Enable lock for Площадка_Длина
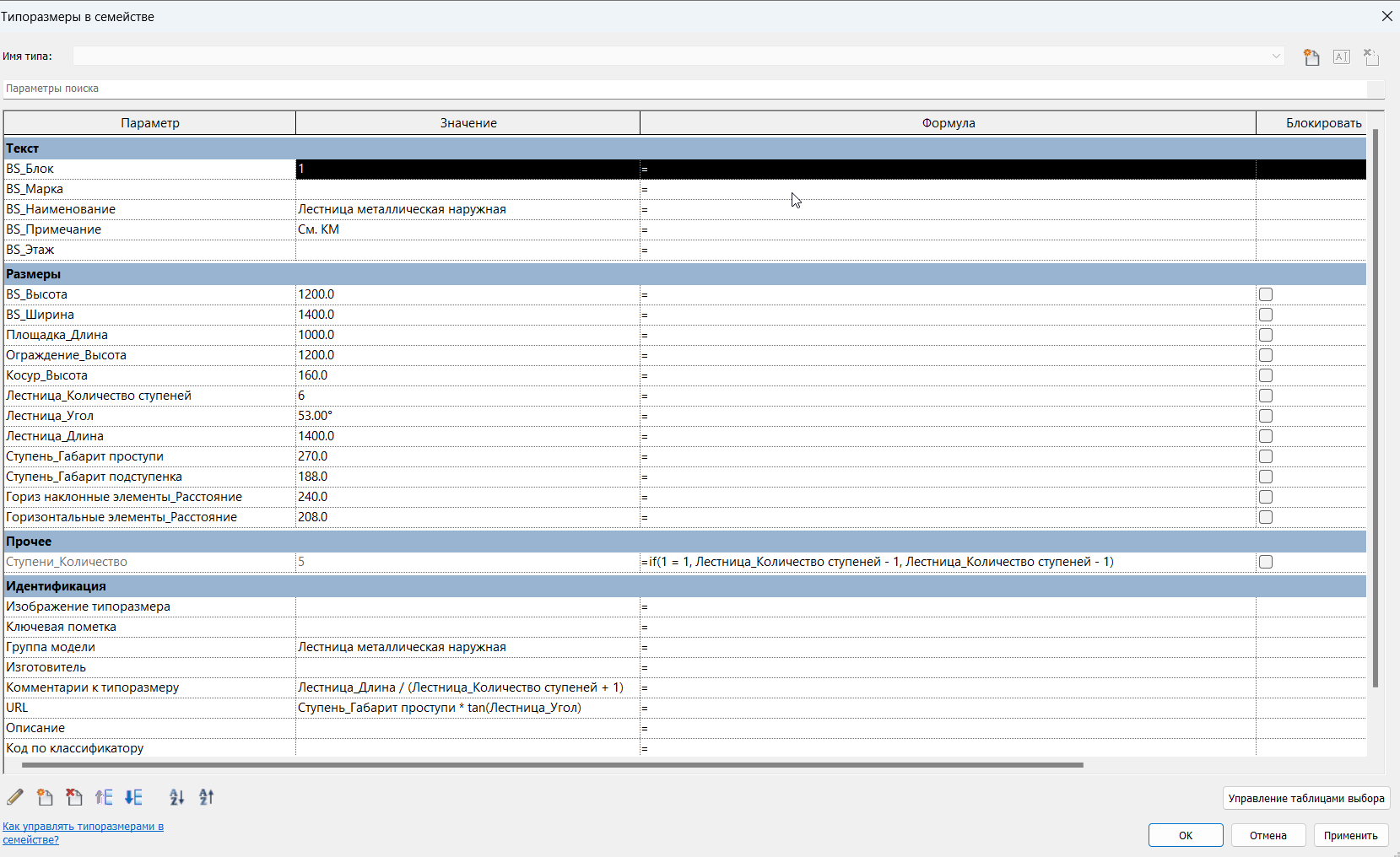Image resolution: width=1400 pixels, height=857 pixels. (x=1266, y=335)
